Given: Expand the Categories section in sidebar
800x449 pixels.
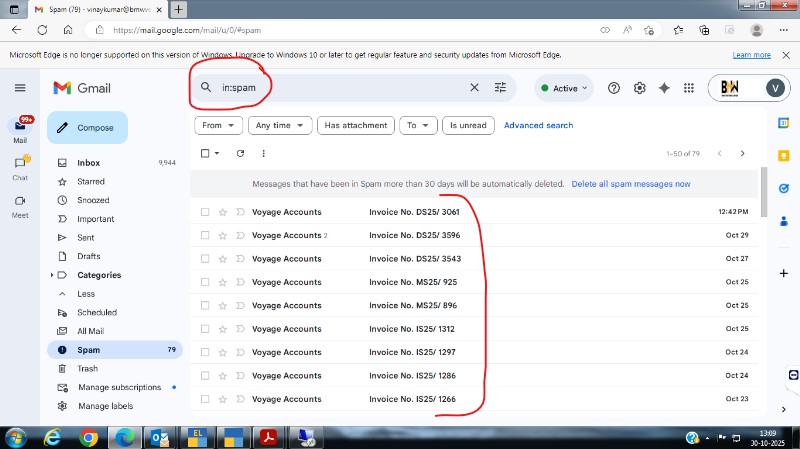Looking at the screenshot, I should click(52, 275).
